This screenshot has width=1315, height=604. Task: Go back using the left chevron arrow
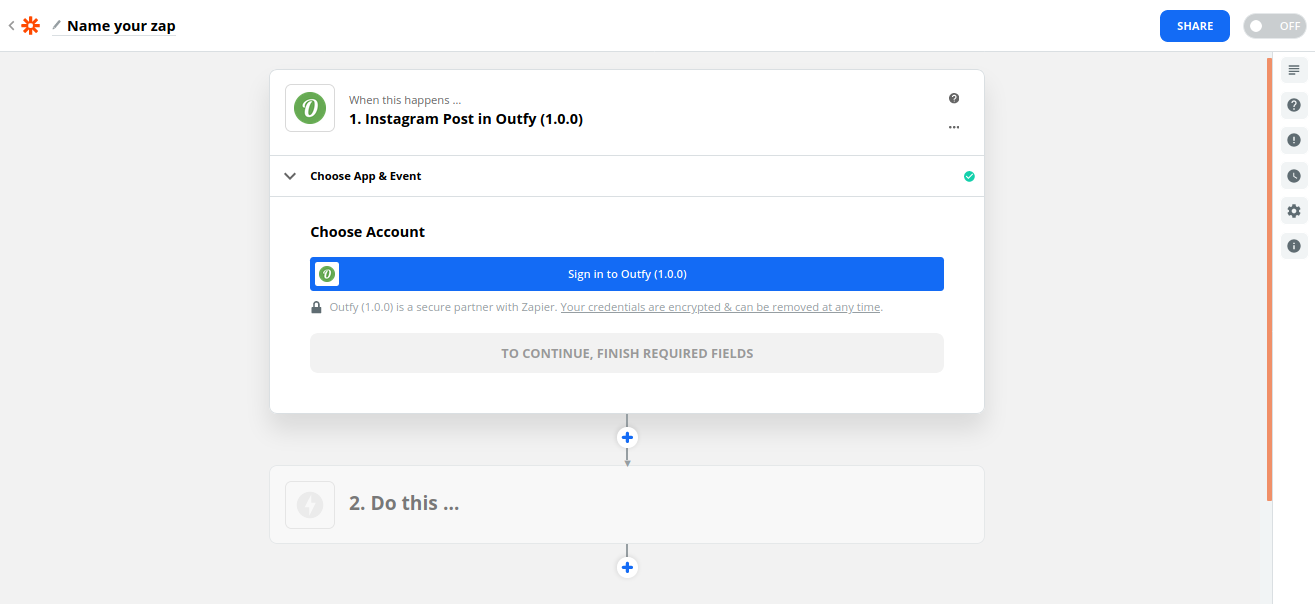tap(11, 26)
